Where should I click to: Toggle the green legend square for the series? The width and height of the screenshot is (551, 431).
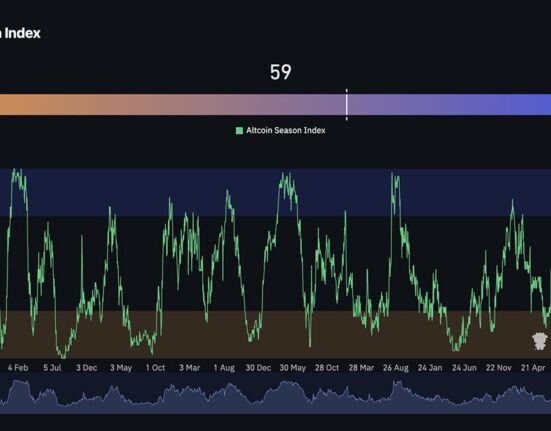[x=239, y=131]
